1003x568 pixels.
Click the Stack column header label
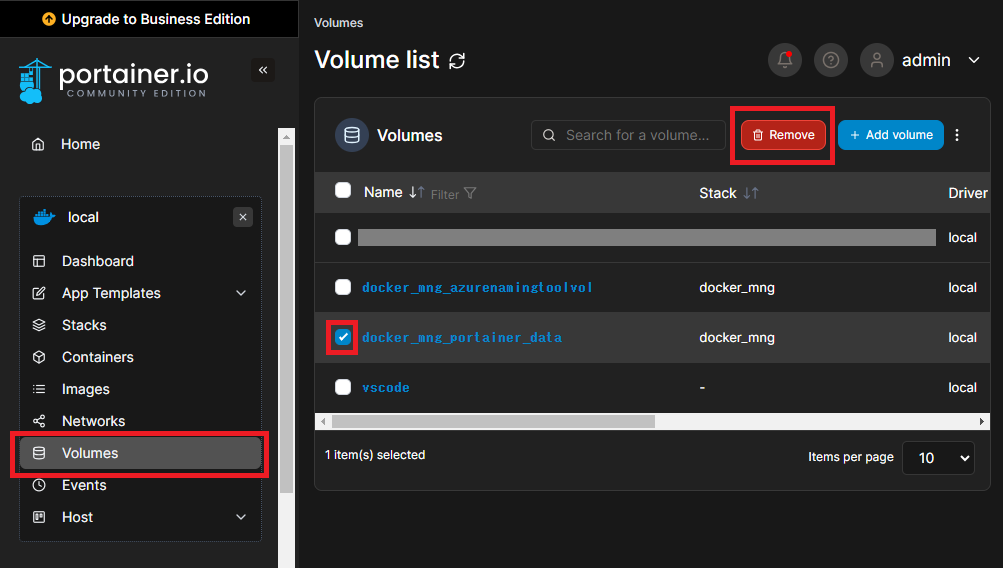(x=718, y=193)
